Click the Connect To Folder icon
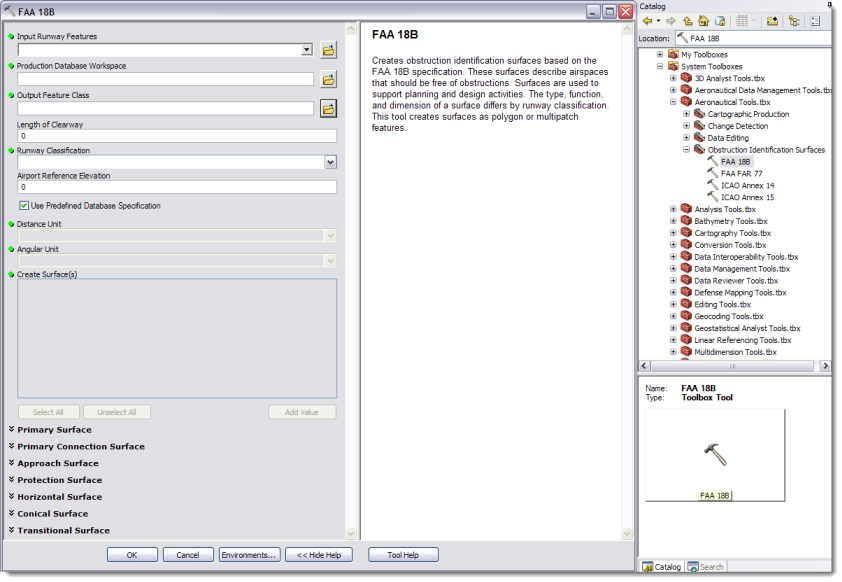Viewport: 842px width, 582px height. coord(772,21)
